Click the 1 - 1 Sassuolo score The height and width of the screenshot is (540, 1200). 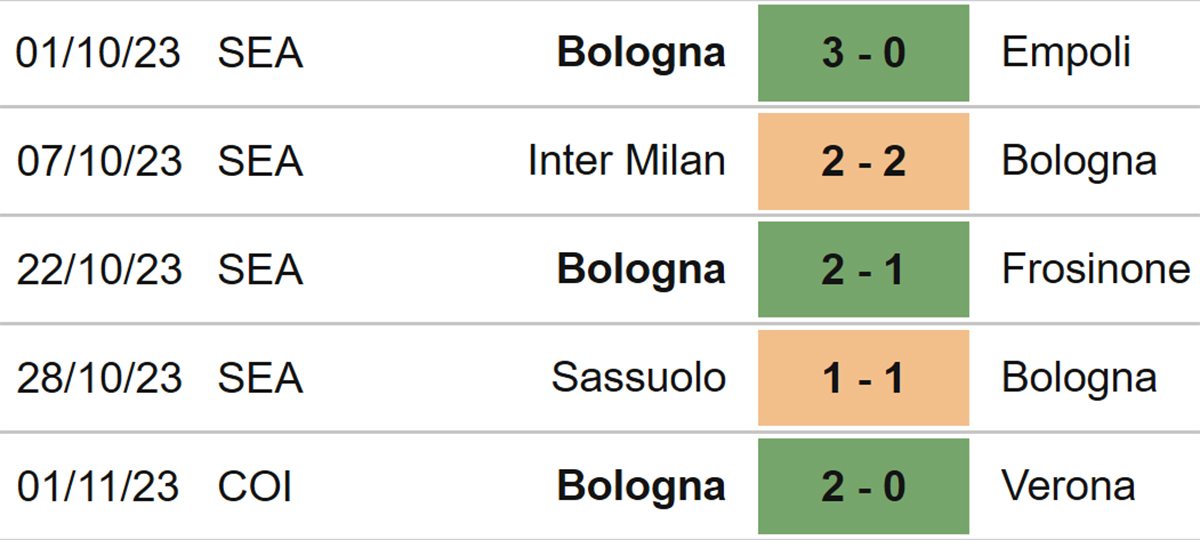tap(863, 377)
